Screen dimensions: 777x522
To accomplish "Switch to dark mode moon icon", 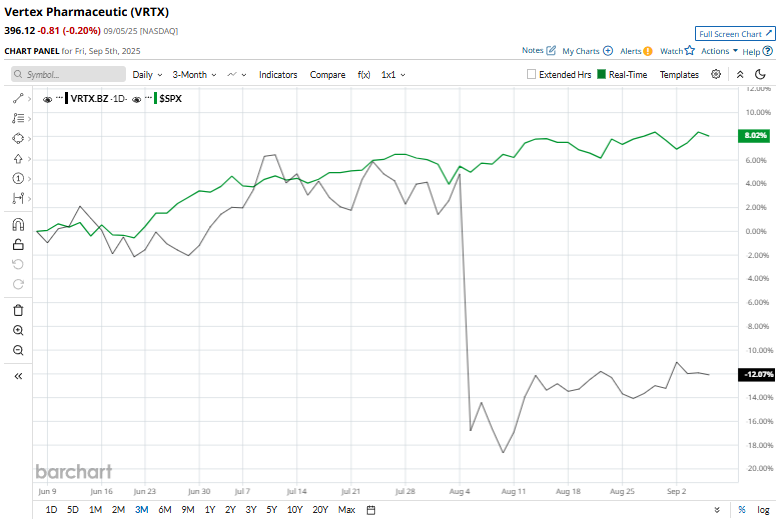I will (760, 74).
